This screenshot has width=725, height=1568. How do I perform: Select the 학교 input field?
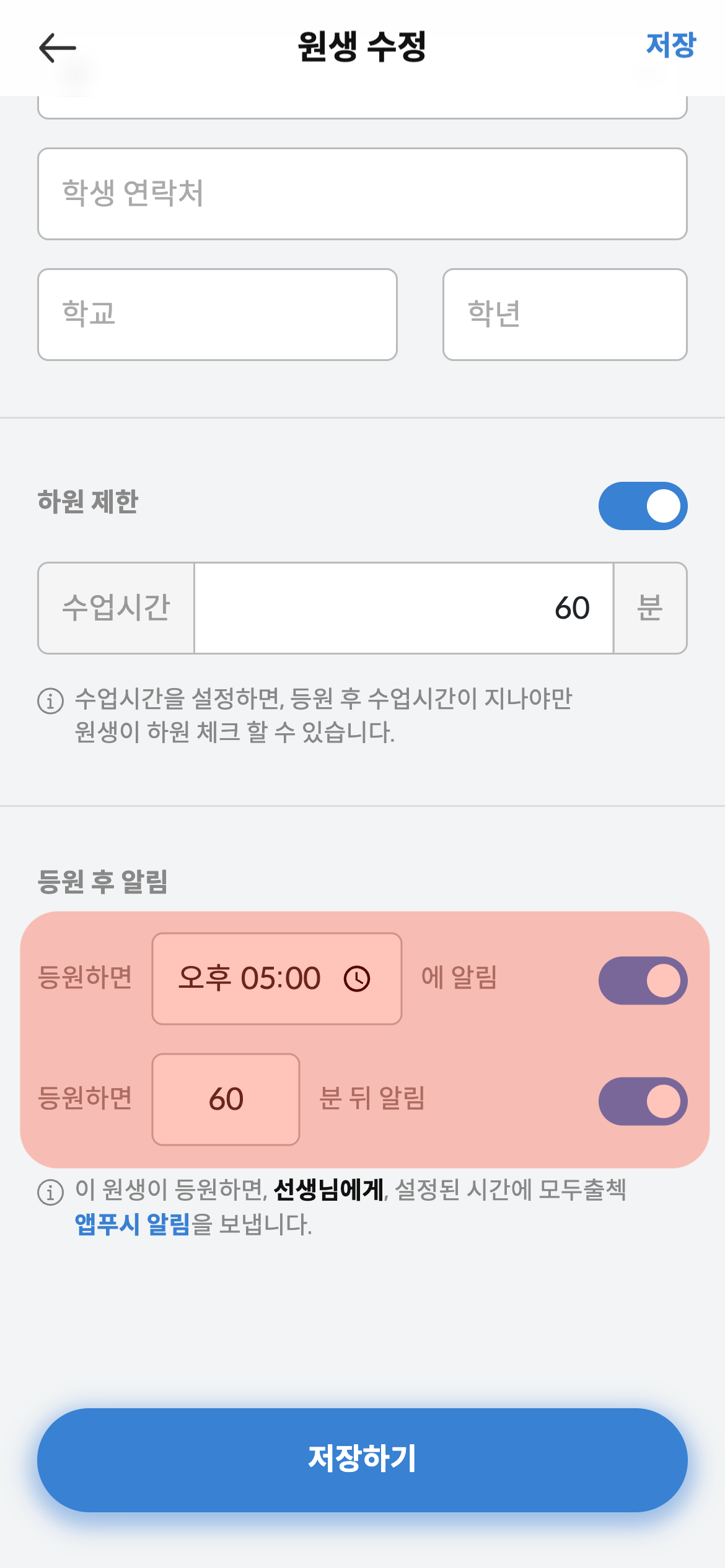point(217,315)
